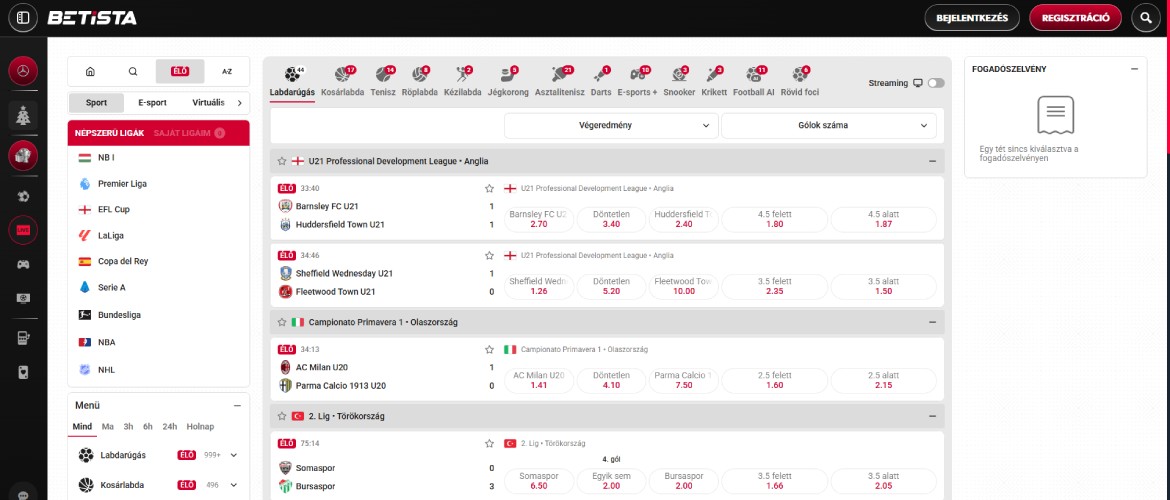Switch to the E-sport tab
Viewport: 1170px width, 500px height.
[x=152, y=103]
